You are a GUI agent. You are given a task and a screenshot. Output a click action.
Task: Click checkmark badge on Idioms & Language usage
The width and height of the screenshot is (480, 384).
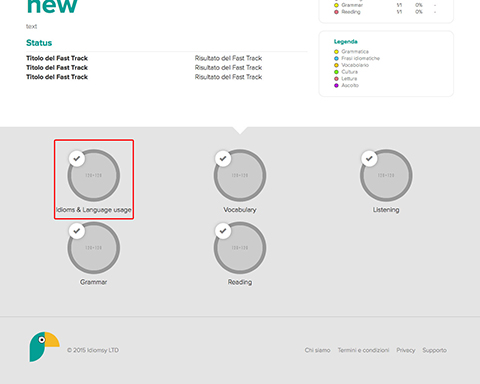(77, 158)
